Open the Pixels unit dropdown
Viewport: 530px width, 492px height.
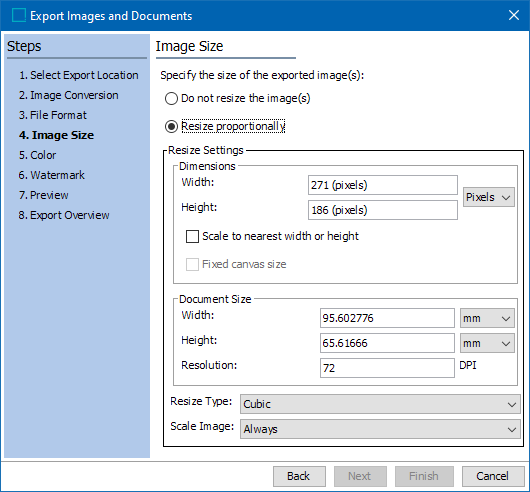488,197
